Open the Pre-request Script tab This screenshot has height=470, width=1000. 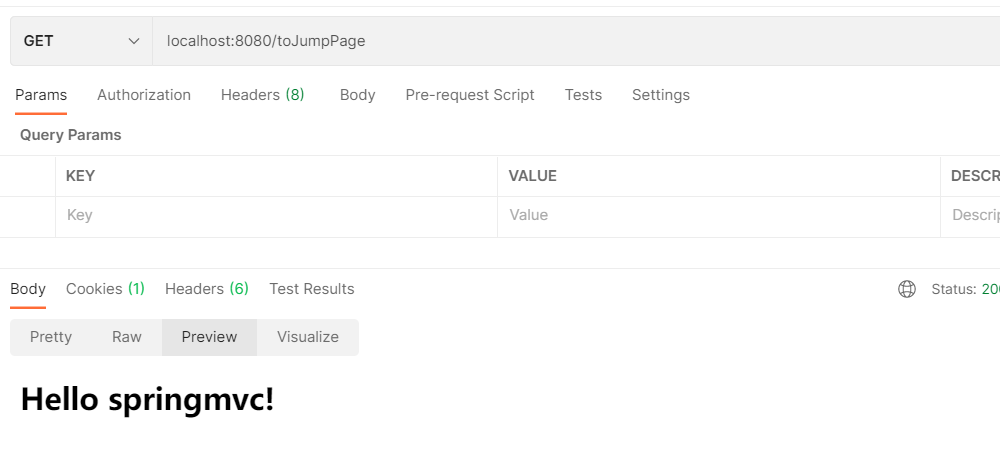tap(470, 95)
